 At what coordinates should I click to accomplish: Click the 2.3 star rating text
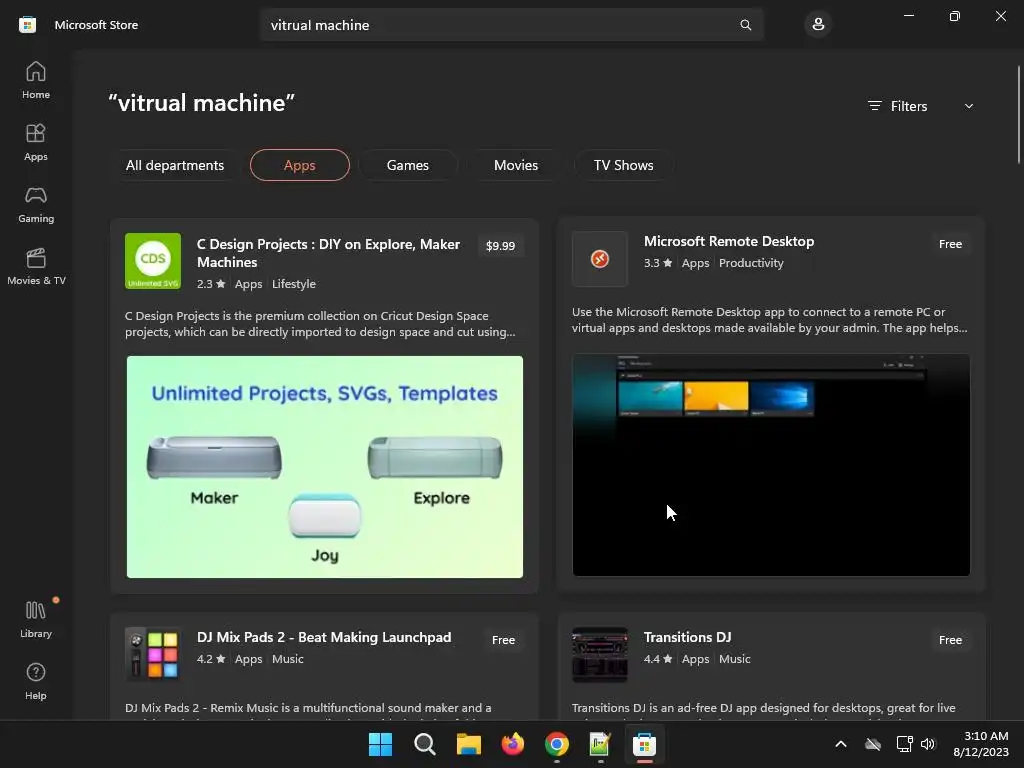[211, 283]
